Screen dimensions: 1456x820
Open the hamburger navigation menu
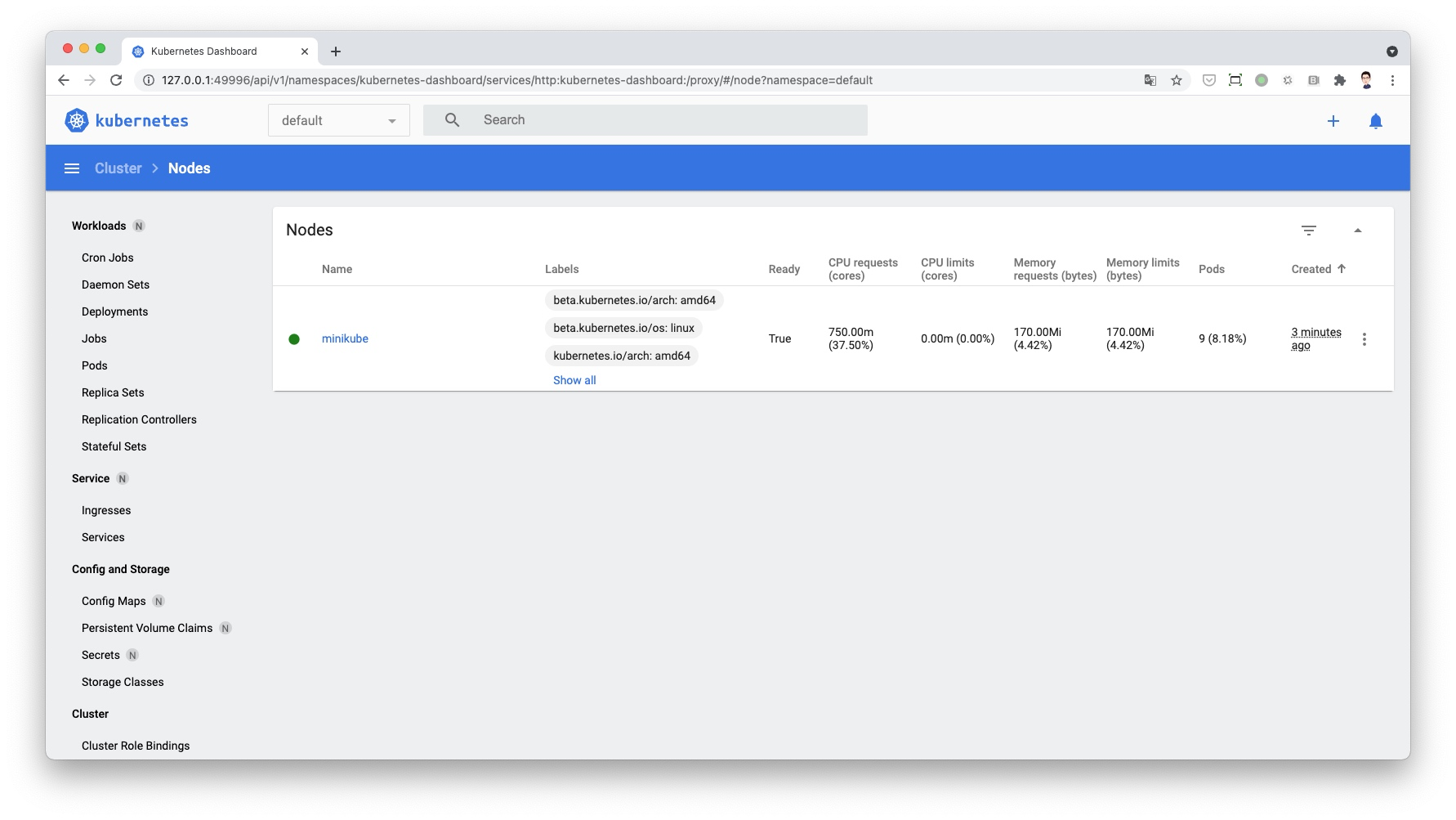pyautogui.click(x=72, y=168)
